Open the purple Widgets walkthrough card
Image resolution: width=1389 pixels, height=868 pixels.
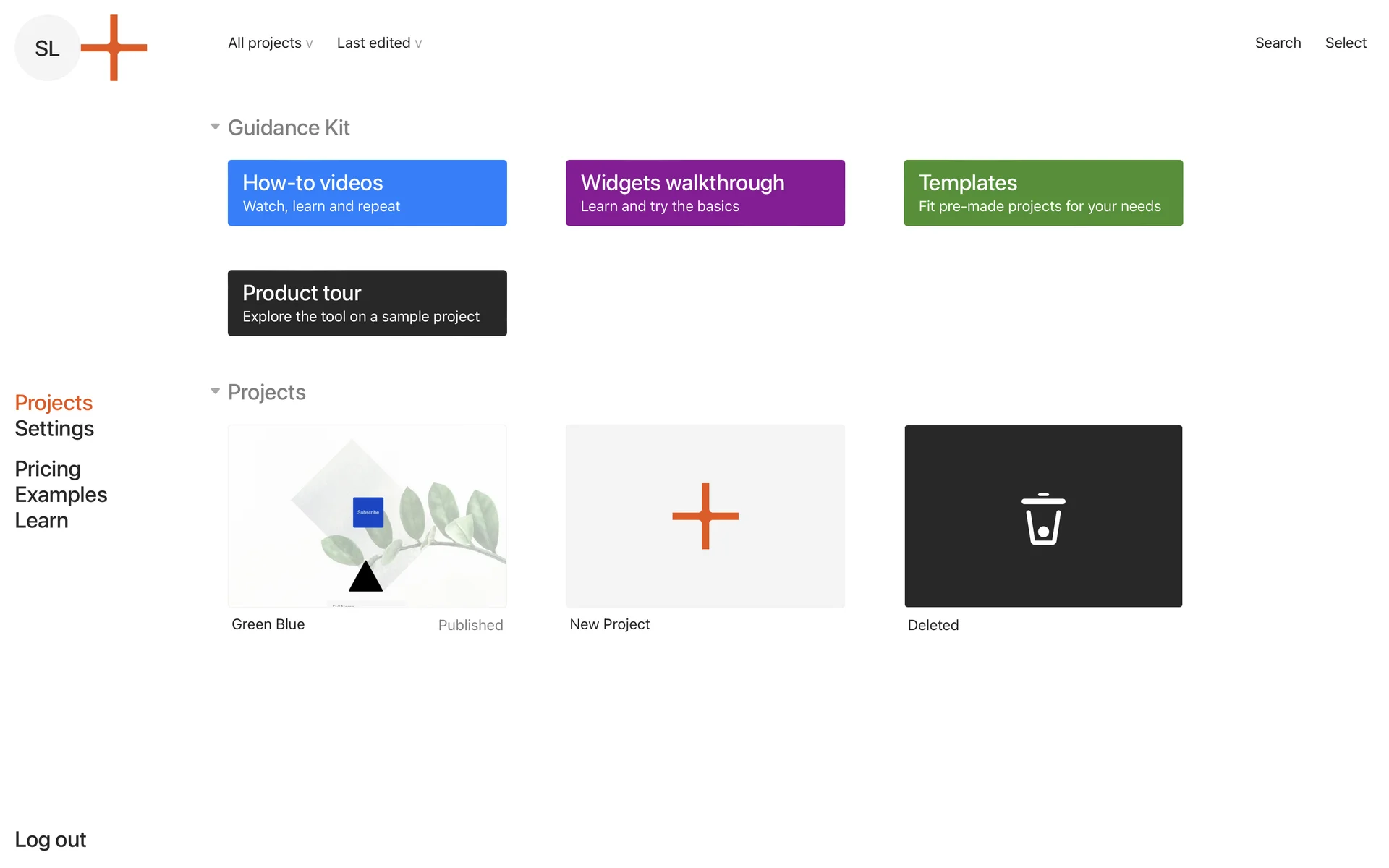coord(705,192)
